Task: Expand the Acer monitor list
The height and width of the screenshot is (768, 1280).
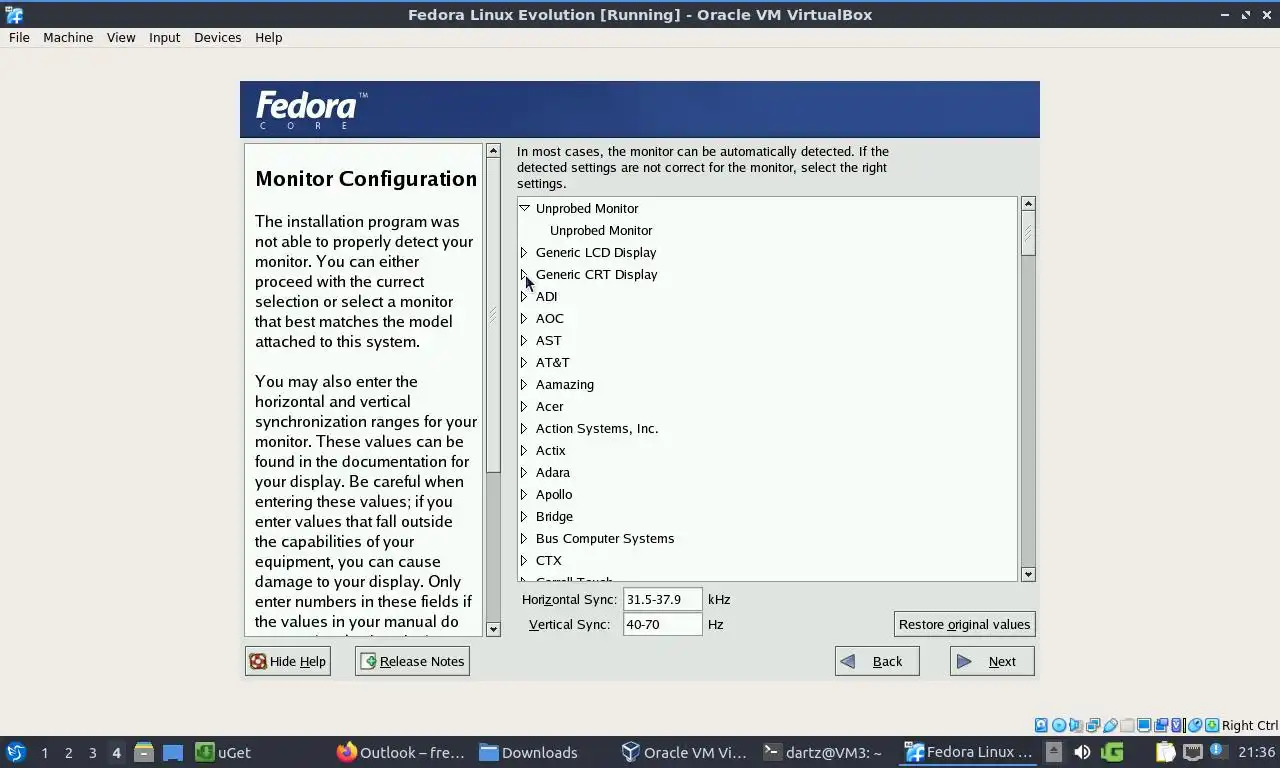Action: click(x=524, y=406)
